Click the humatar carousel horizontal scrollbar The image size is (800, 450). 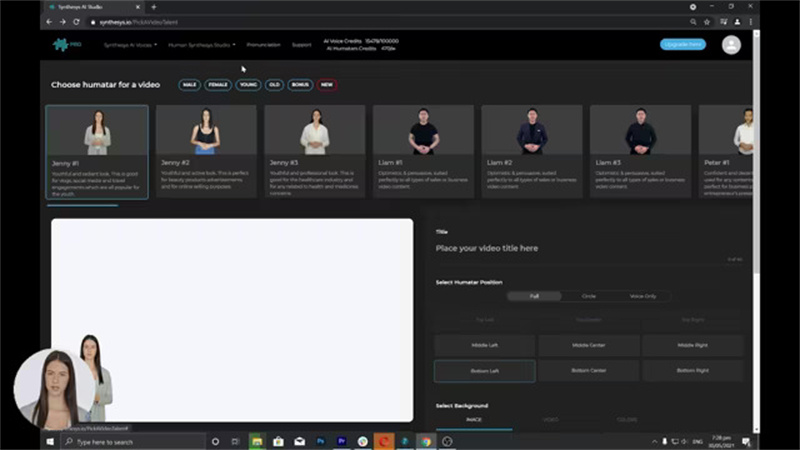[82, 205]
